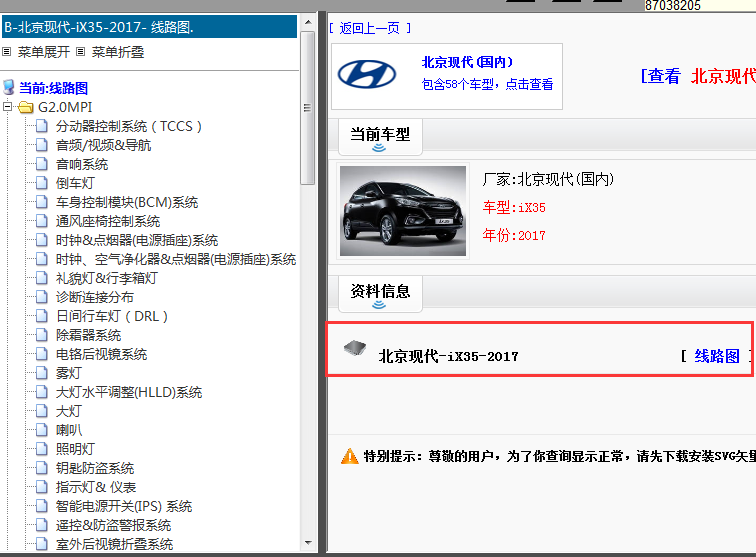Click document icon for 照明灯
Image resolution: width=756 pixels, height=557 pixels.
point(42,449)
